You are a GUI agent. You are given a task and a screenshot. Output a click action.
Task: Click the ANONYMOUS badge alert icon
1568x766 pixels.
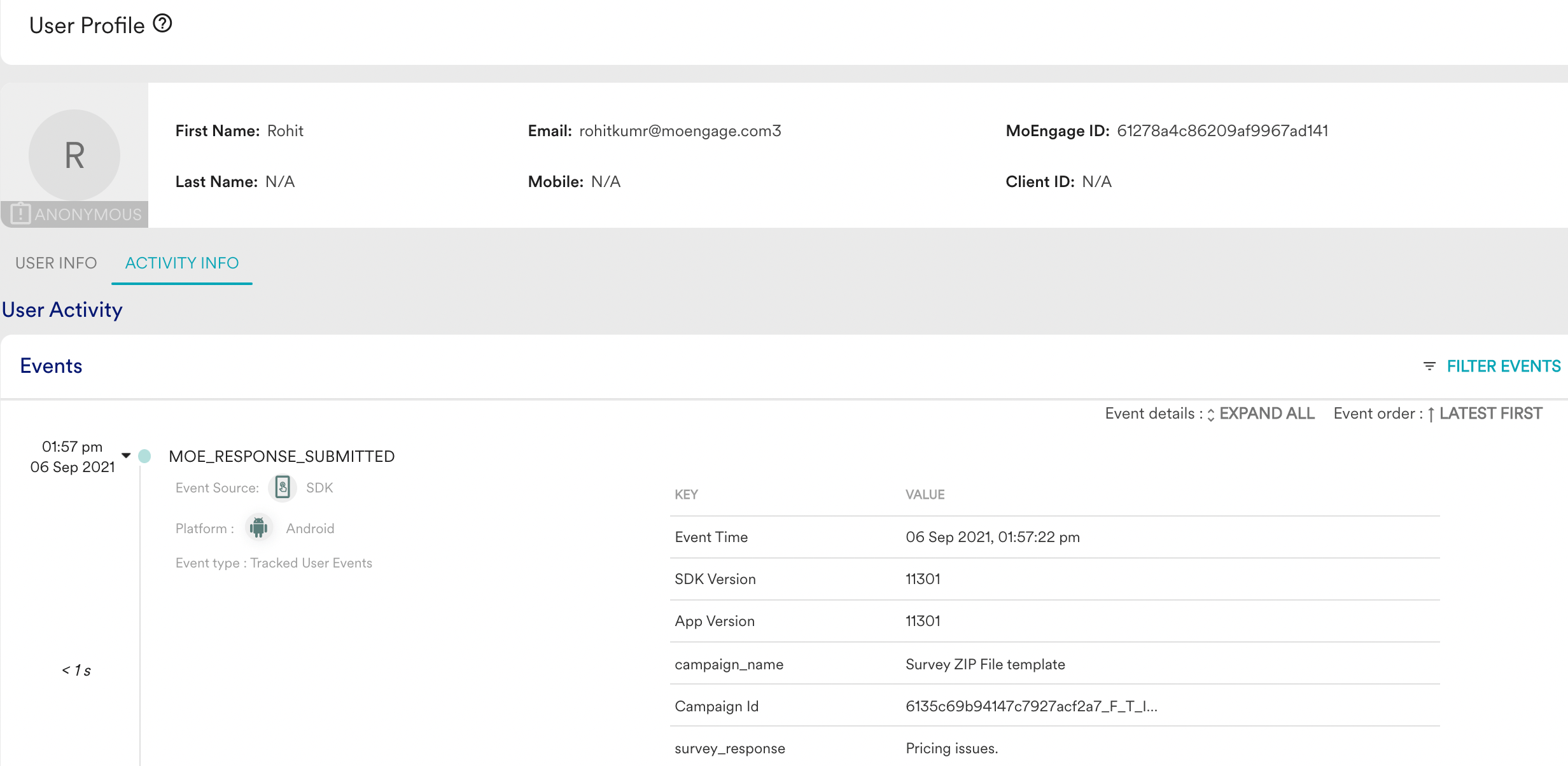click(20, 214)
